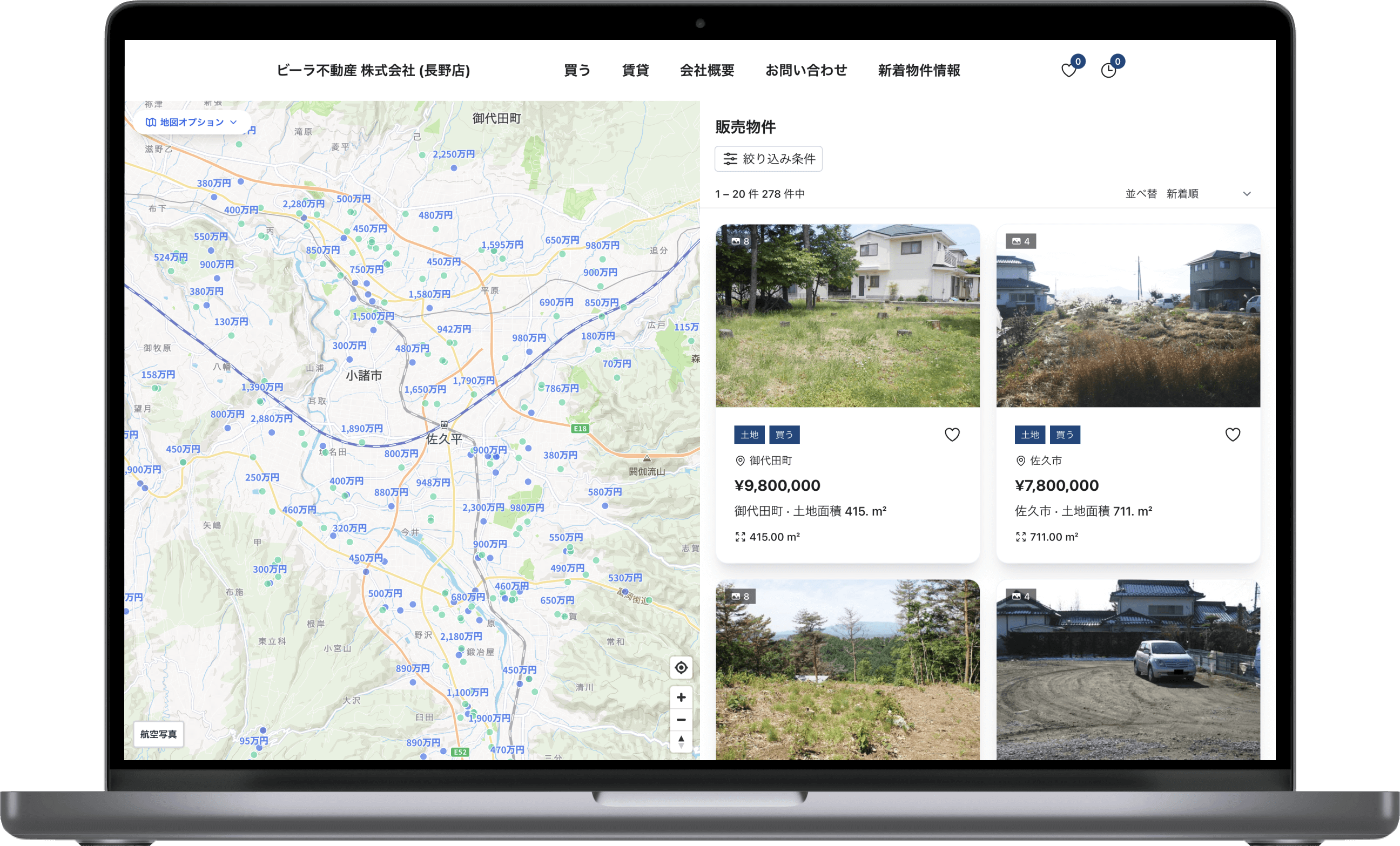Click area icon next to 415.00 m²
The image size is (1400, 846).
tap(740, 537)
